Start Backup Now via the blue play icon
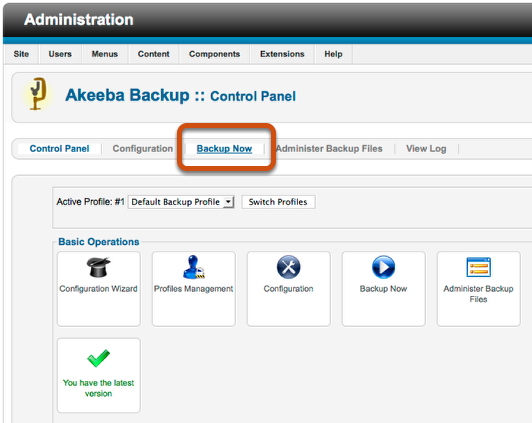Screen dimensions: 532x423 (x=383, y=267)
